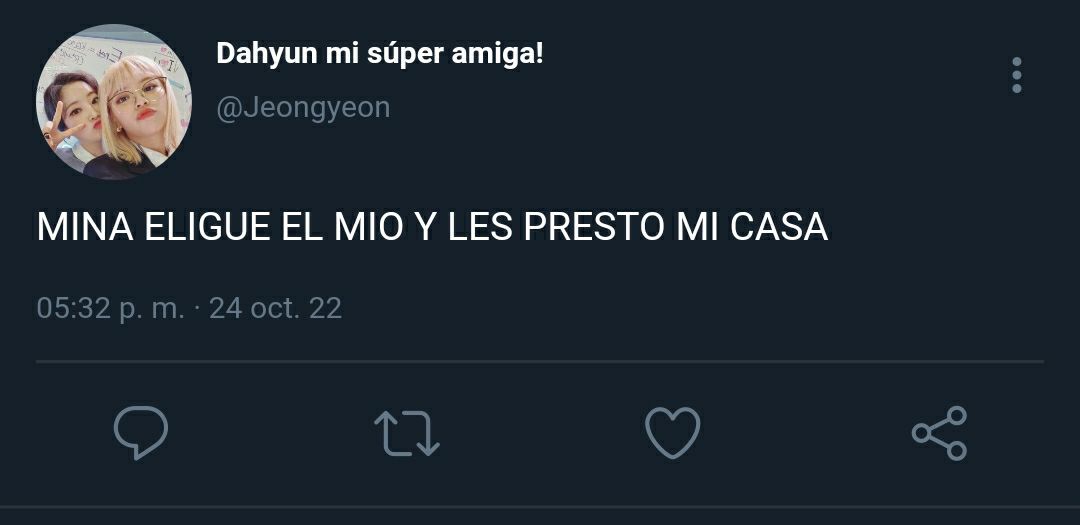
Task: Toggle retweet on for this post
Action: coord(406,433)
